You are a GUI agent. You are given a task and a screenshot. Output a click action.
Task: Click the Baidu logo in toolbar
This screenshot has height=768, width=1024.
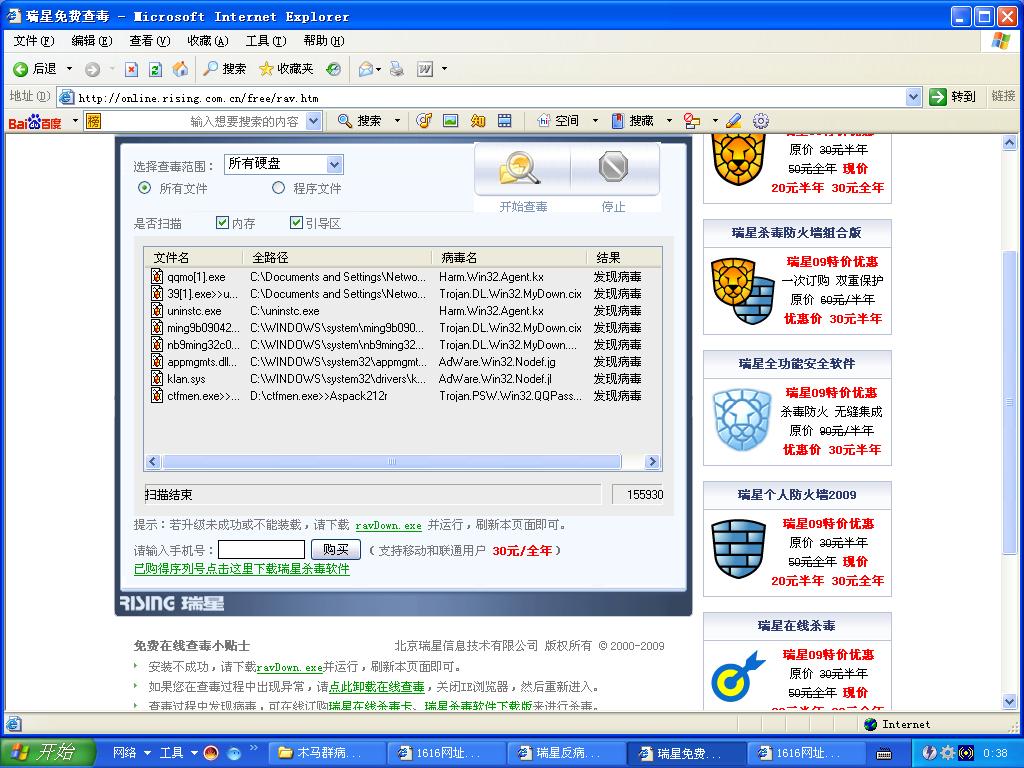(x=35, y=121)
